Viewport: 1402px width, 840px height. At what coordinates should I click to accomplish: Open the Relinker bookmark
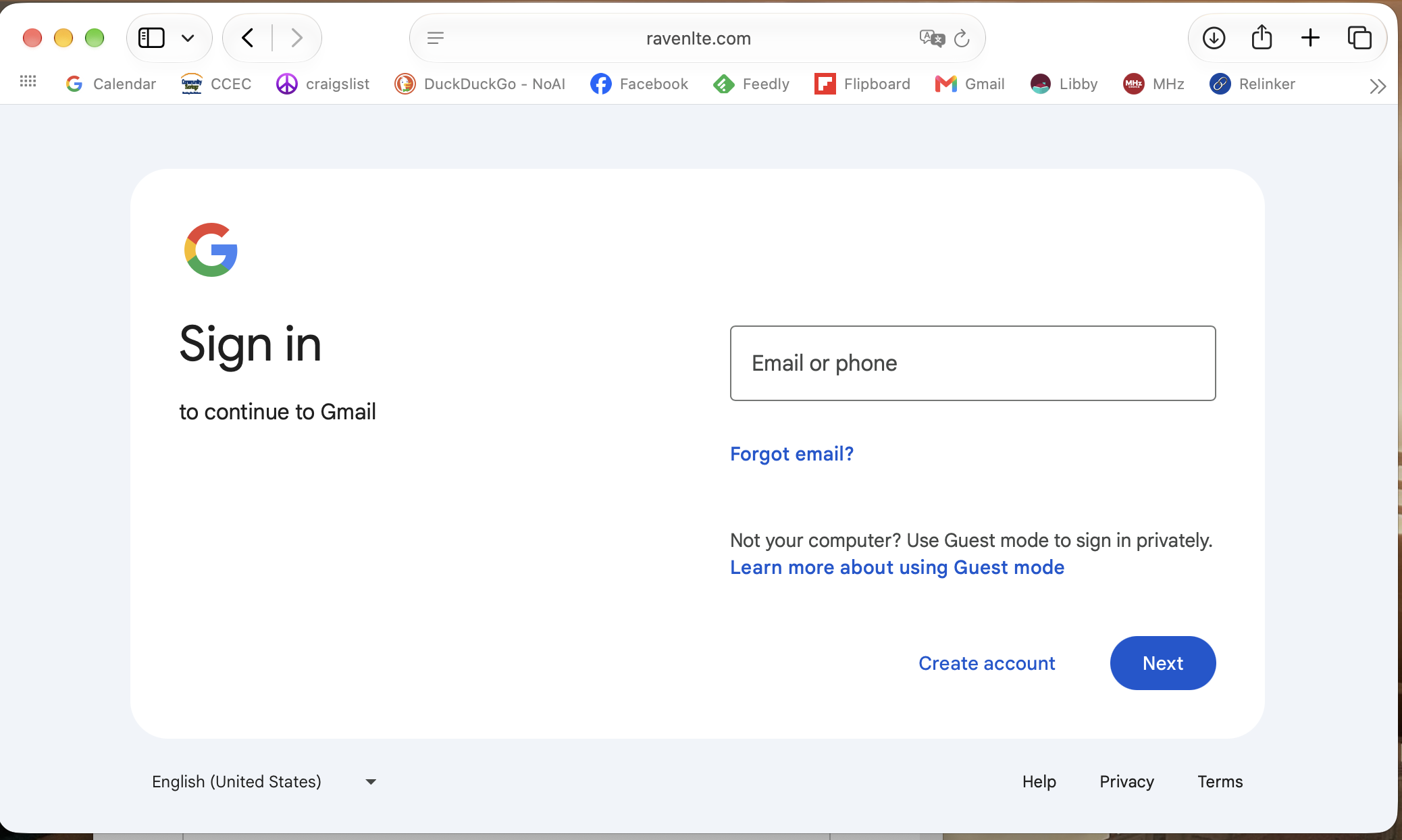pyautogui.click(x=1252, y=84)
